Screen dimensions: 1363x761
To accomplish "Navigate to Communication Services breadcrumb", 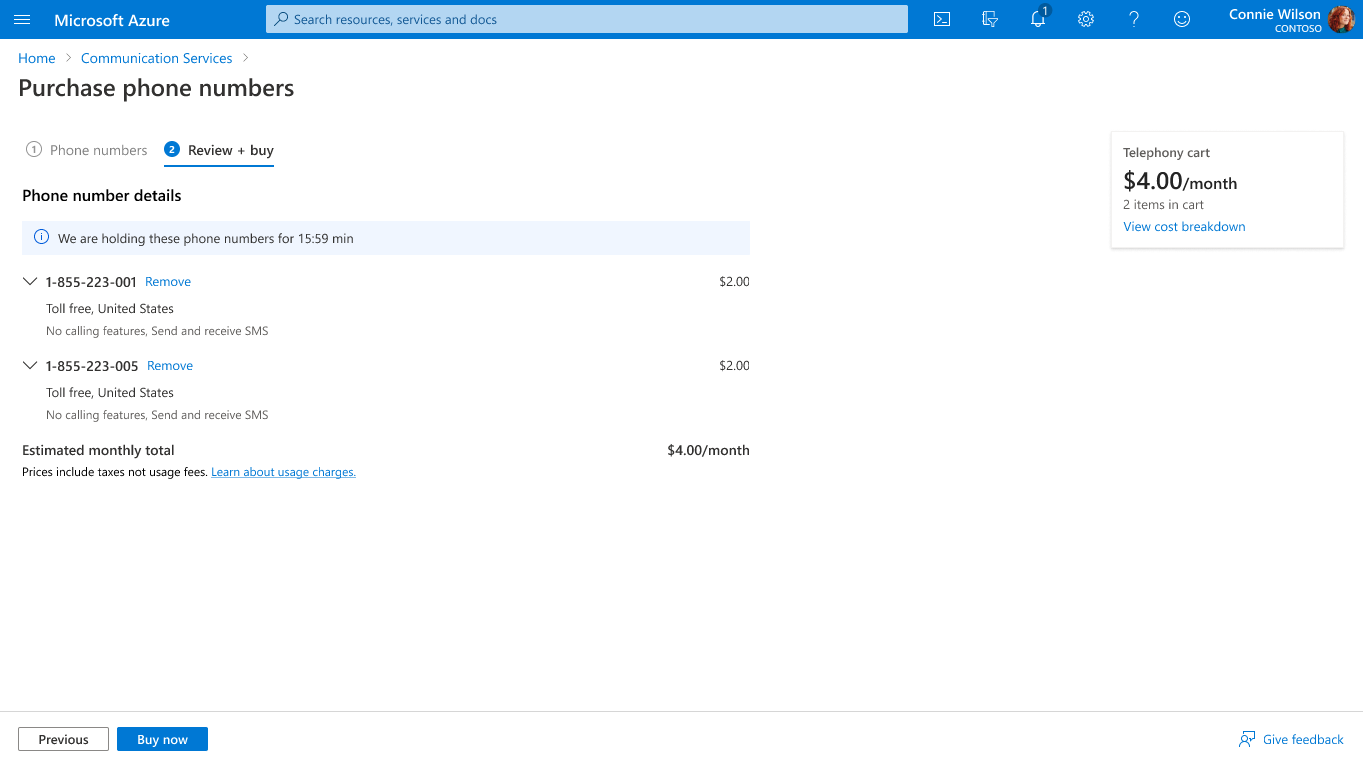I will (156, 58).
